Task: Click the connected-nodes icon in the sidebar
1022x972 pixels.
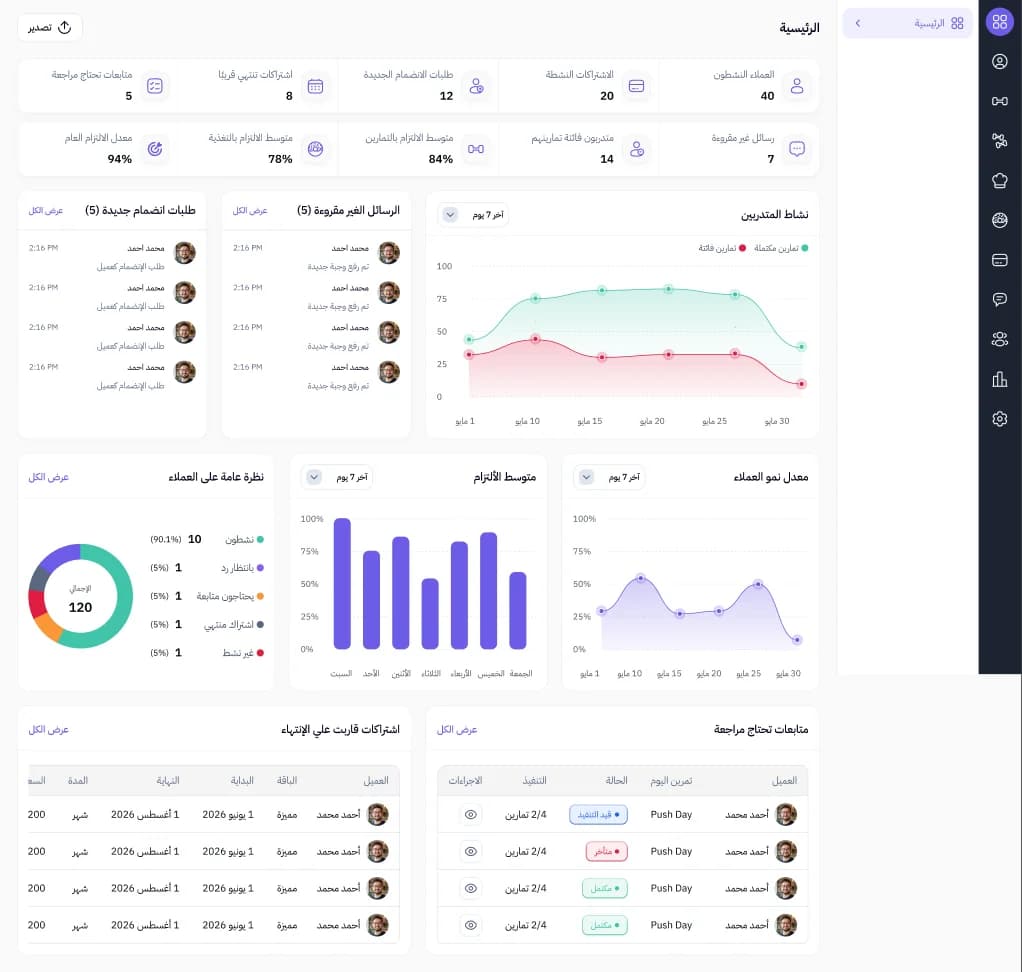Action: click(999, 140)
